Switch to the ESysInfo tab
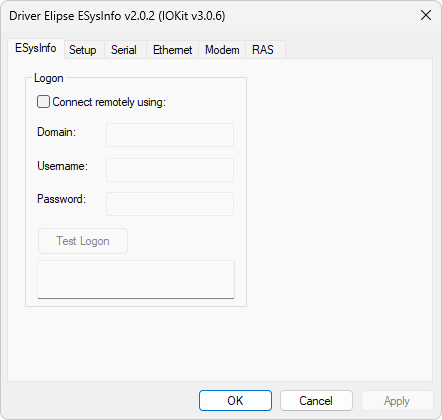This screenshot has height=420, width=442. click(36, 49)
